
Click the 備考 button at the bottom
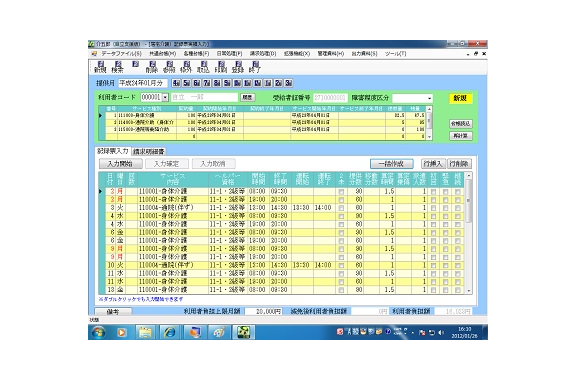[x=113, y=312]
